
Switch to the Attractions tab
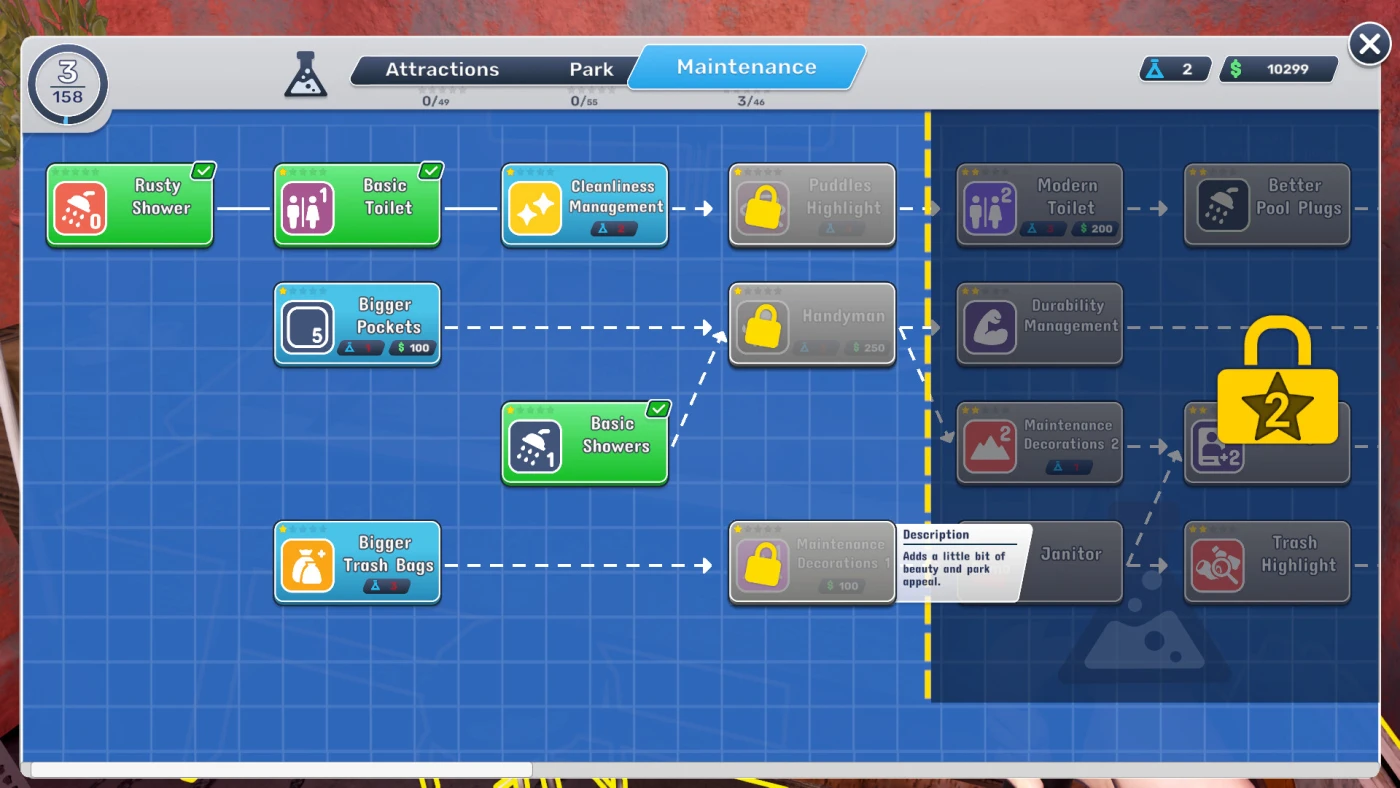coord(442,70)
